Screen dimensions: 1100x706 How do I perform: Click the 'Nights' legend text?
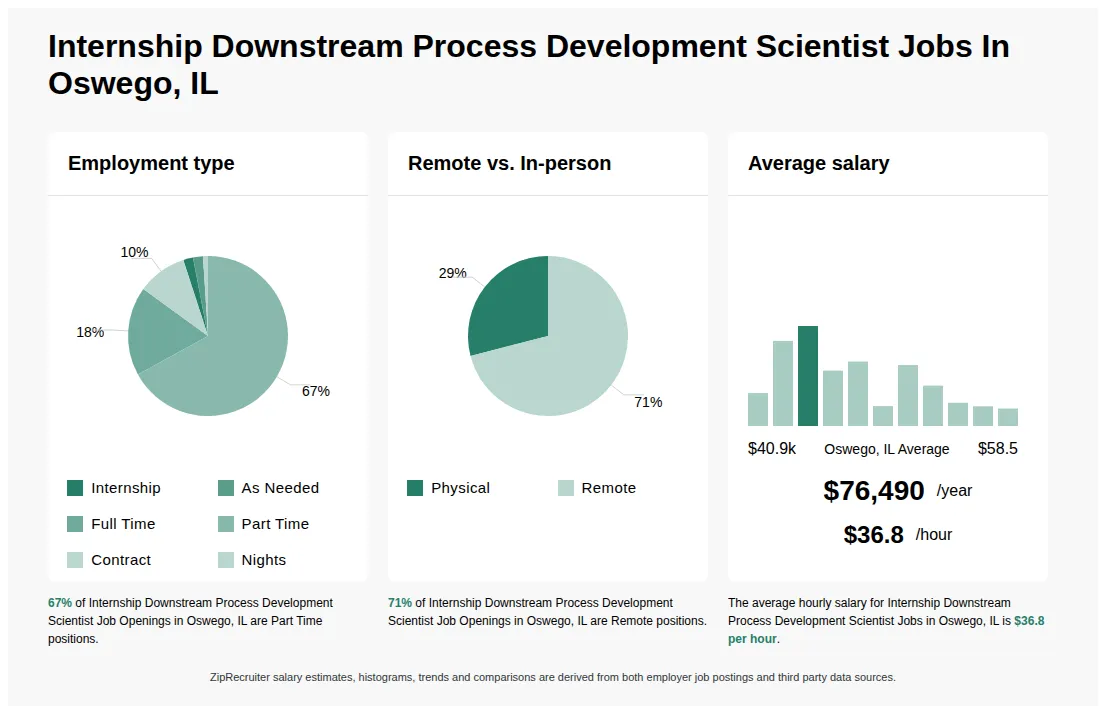pos(264,560)
